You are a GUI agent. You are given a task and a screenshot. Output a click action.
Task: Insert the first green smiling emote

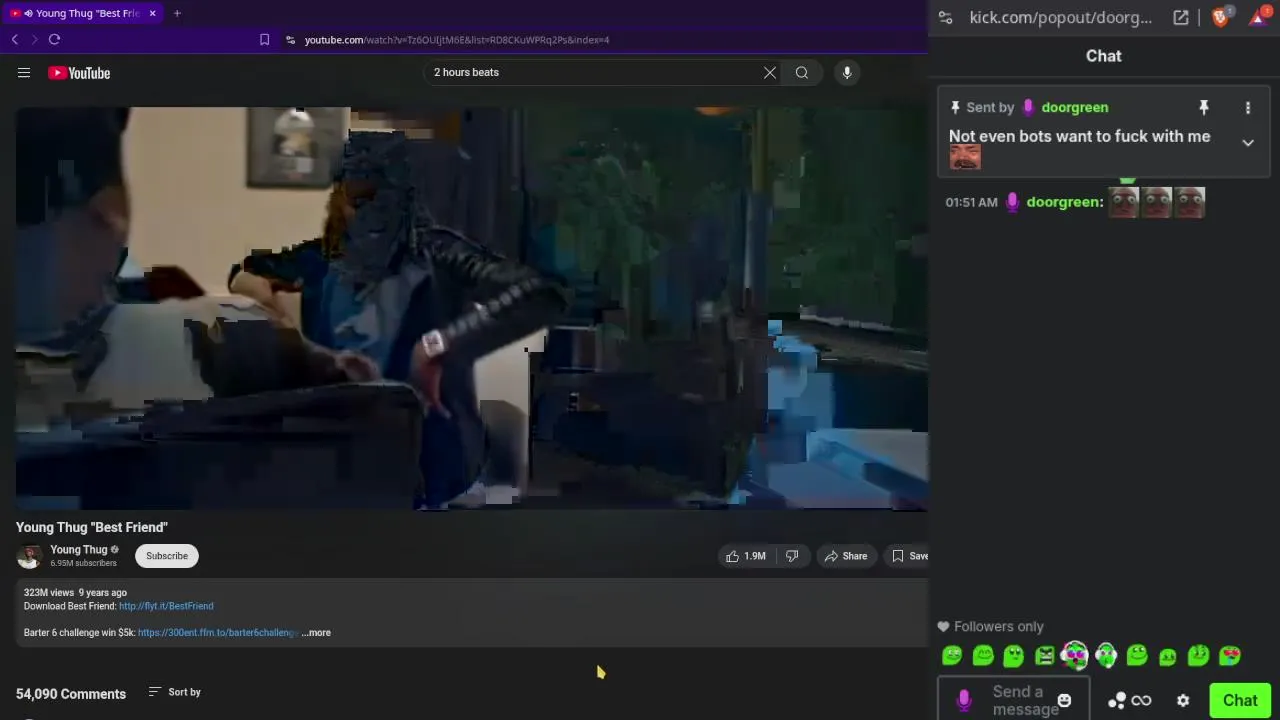click(x=952, y=656)
